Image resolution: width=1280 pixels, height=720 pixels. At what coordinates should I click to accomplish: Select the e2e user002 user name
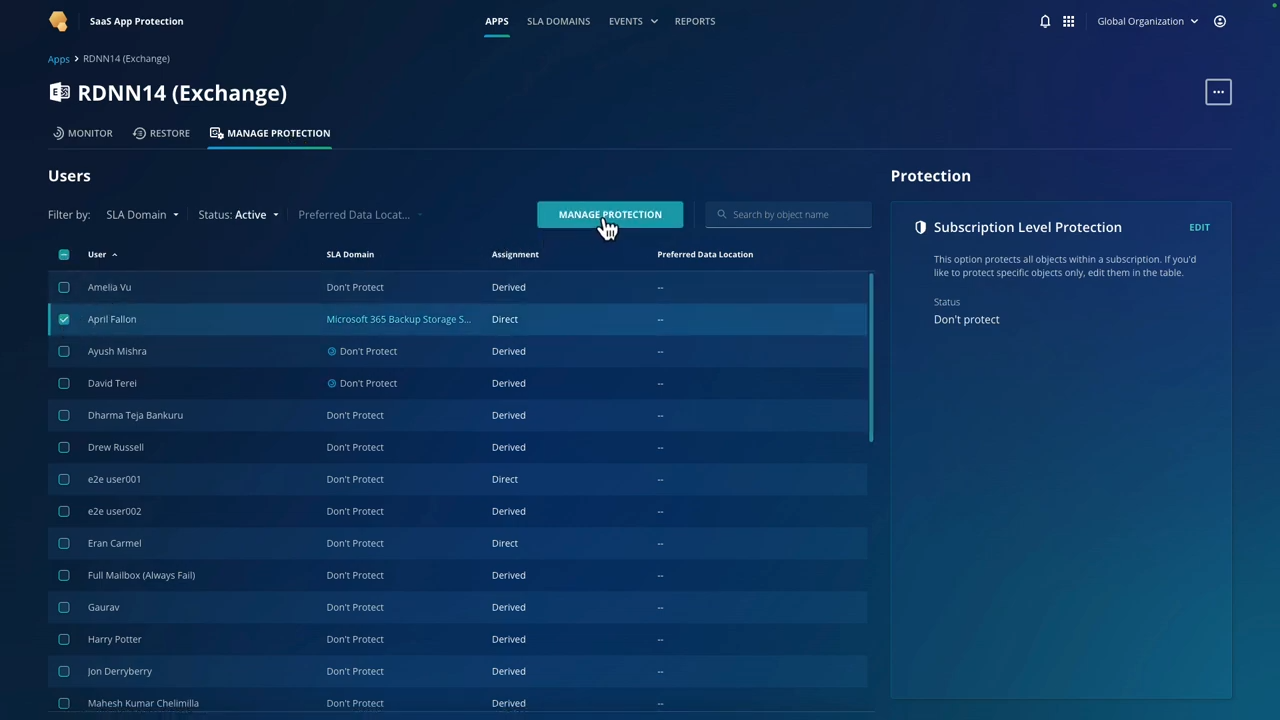(114, 511)
